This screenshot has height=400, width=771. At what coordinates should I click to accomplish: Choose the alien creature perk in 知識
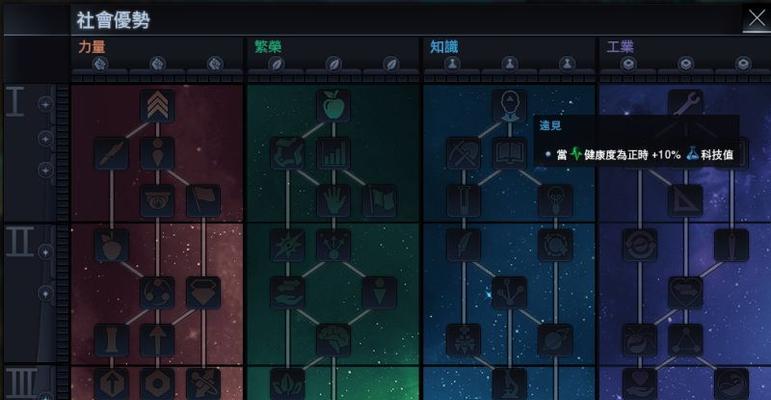pyautogui.click(x=464, y=340)
